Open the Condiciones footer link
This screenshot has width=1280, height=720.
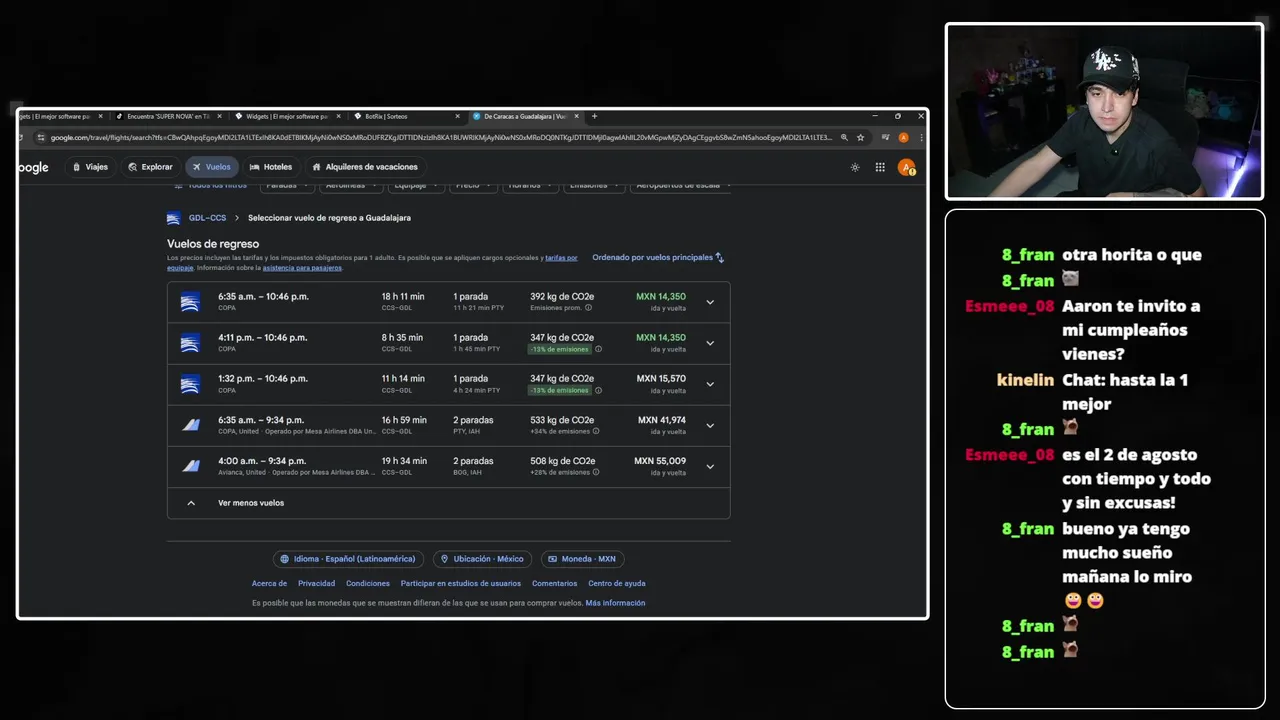pyautogui.click(x=368, y=583)
